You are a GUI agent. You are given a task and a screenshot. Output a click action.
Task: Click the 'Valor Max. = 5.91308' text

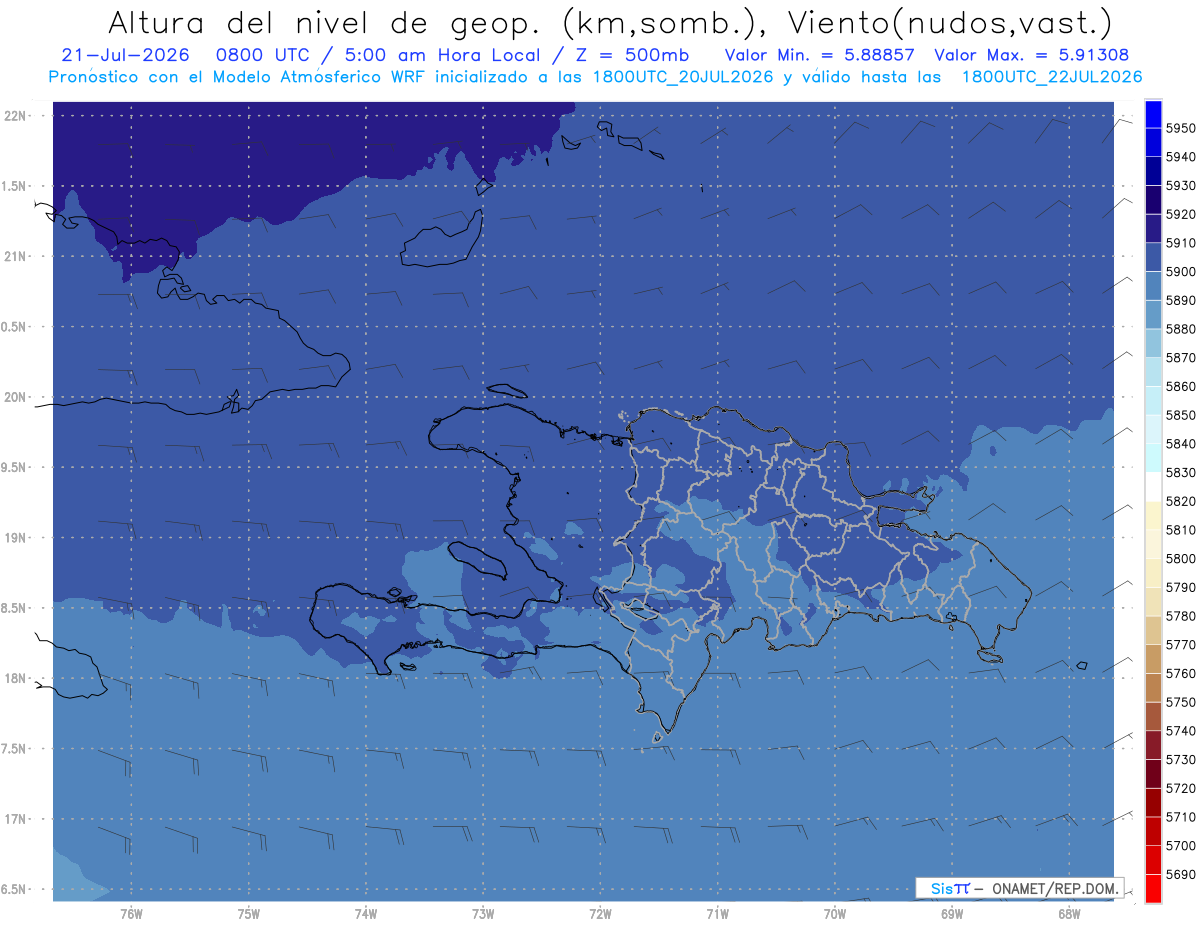click(1031, 55)
